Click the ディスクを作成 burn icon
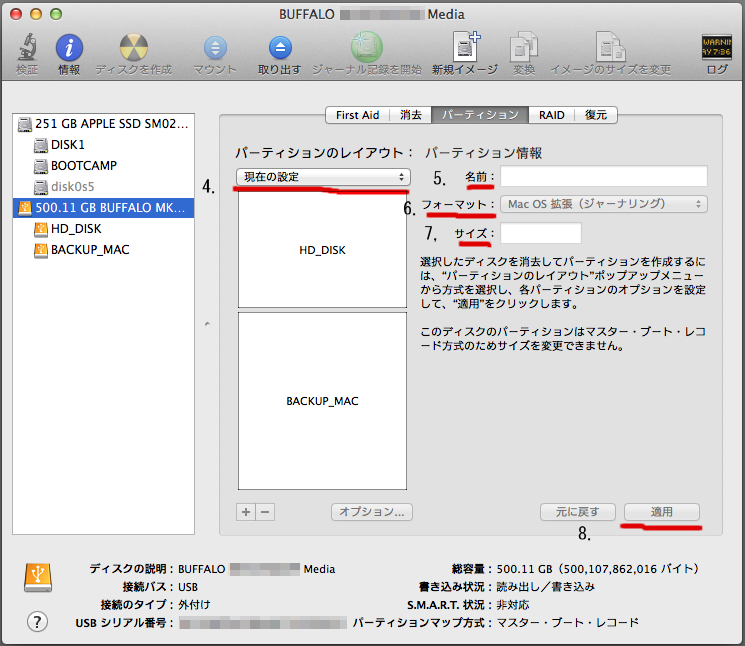 (134, 48)
